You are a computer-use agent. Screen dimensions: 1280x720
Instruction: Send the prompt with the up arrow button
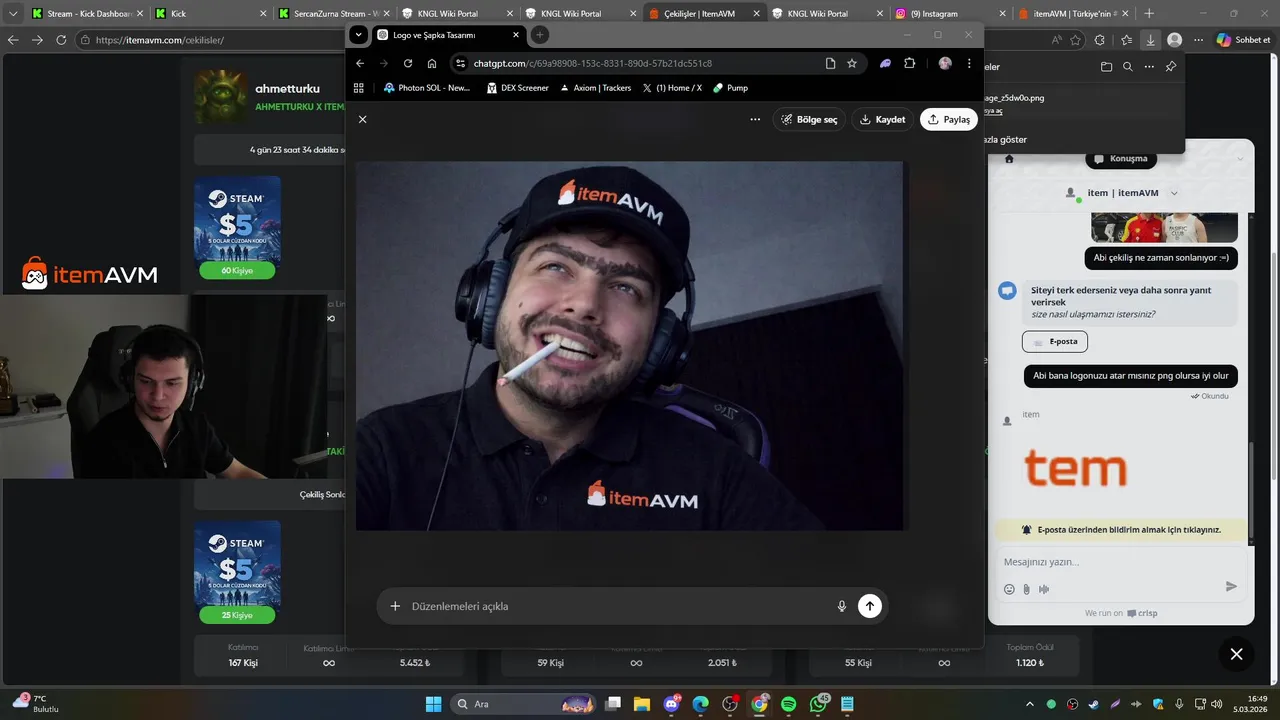point(870,606)
